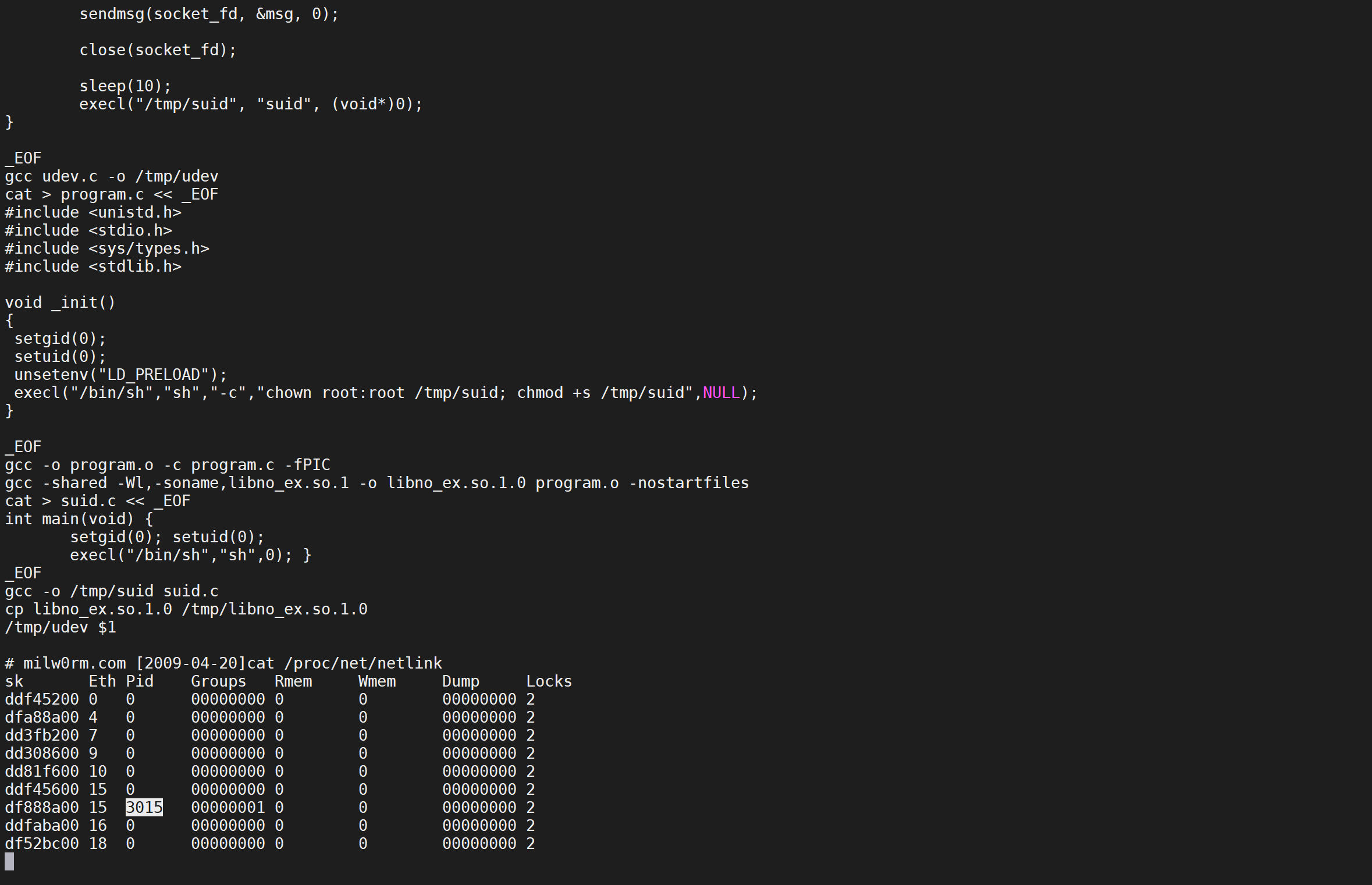Click the unsetenv("LD_PRELOAD") line

[120, 375]
